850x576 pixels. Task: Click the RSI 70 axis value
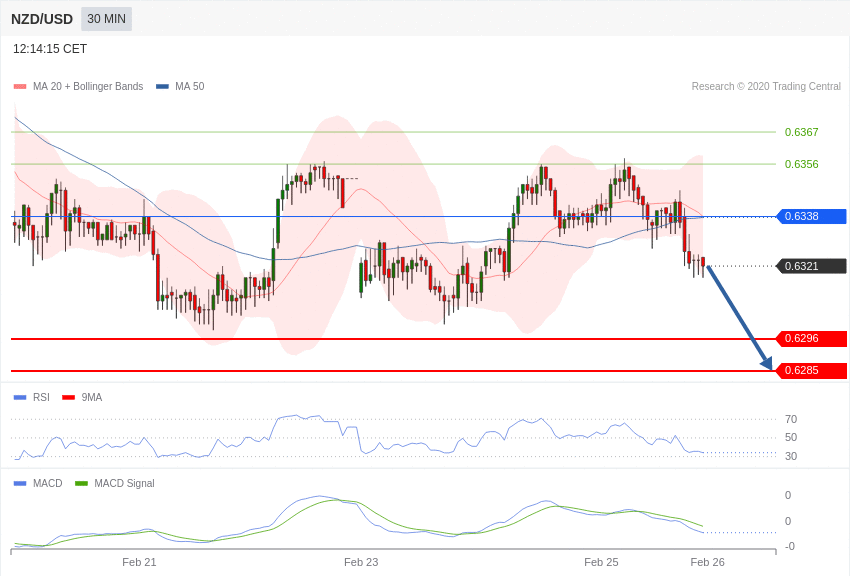tap(791, 419)
